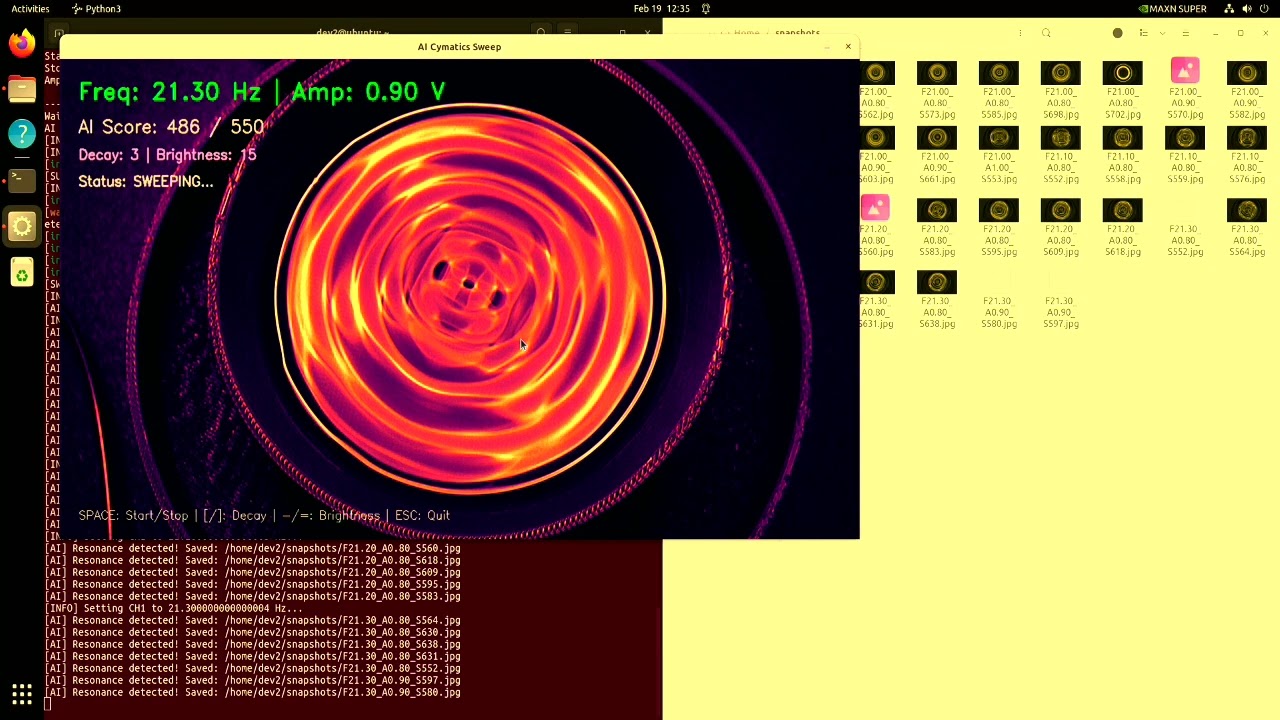Image resolution: width=1280 pixels, height=720 pixels.
Task: Select file F21.30_A0.80_S564.jpg thumbnail
Action: [x=1246, y=210]
